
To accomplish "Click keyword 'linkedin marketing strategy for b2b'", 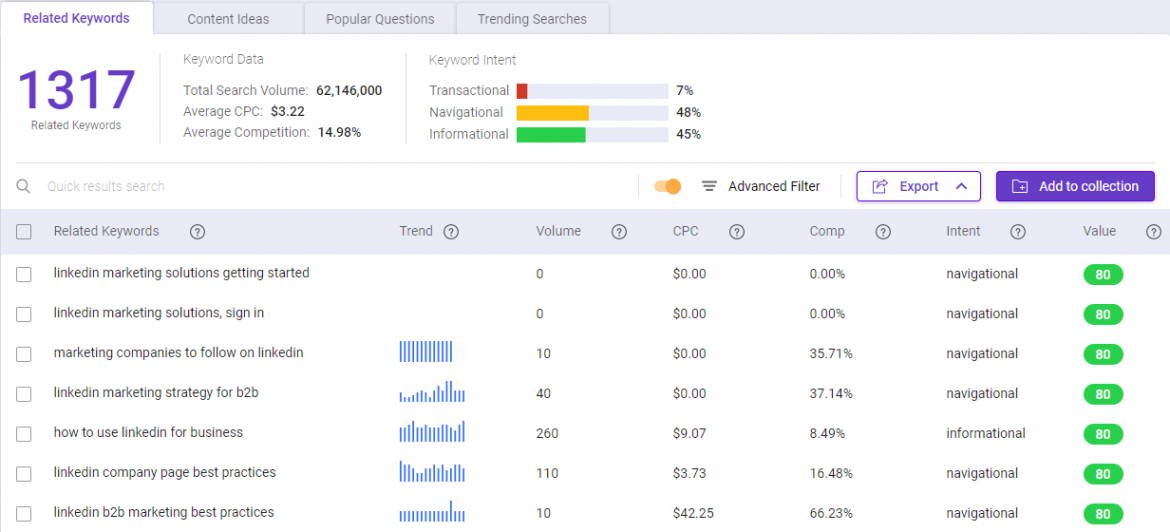I will 156,392.
